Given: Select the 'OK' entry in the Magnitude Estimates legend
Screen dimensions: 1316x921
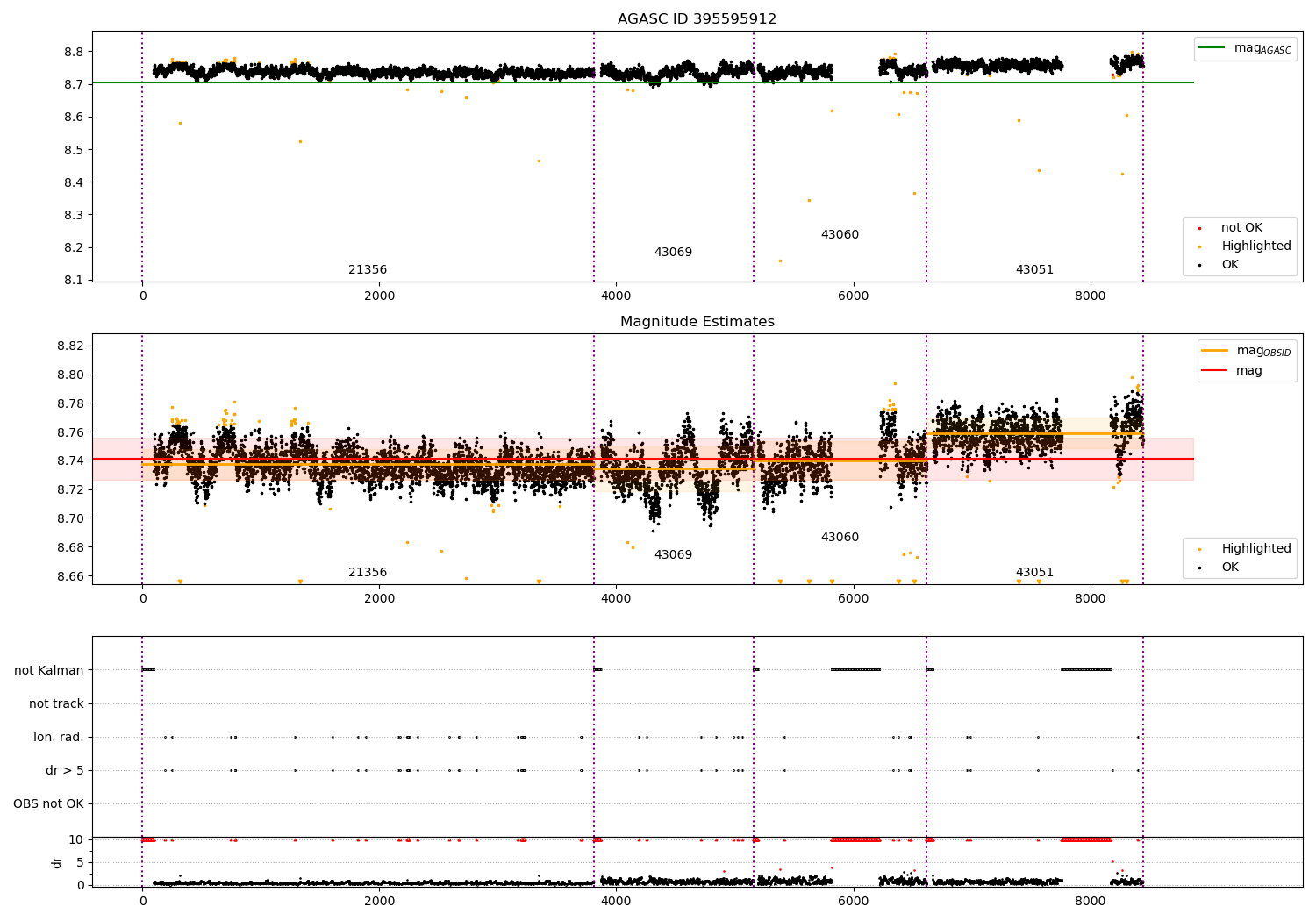Looking at the screenshot, I should coord(1230,568).
